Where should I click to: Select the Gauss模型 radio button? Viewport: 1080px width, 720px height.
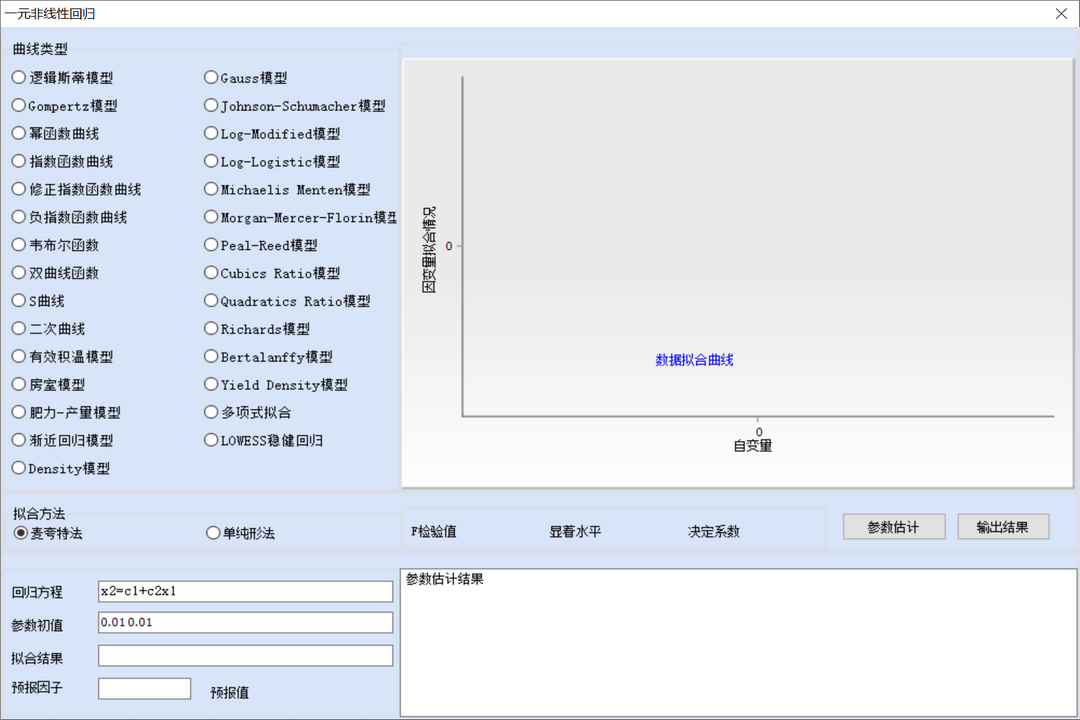pyautogui.click(x=210, y=77)
